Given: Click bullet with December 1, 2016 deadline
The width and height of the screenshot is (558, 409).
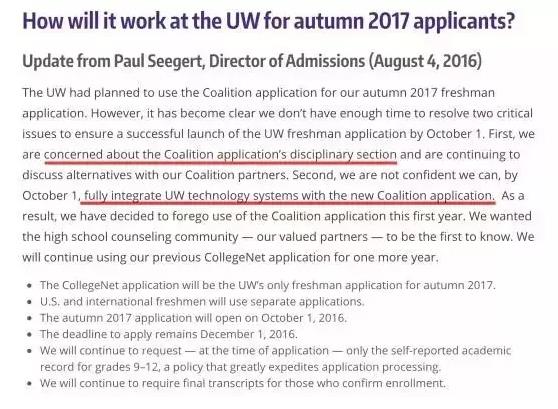Looking at the screenshot, I should [x=169, y=334].
